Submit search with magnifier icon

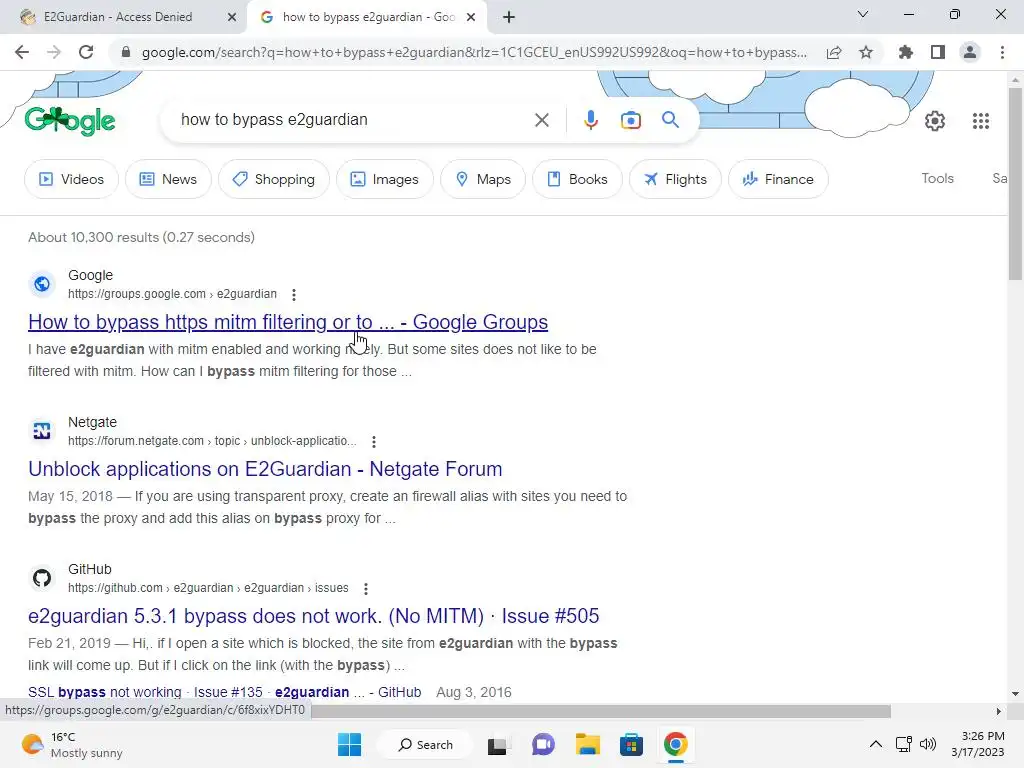671,120
